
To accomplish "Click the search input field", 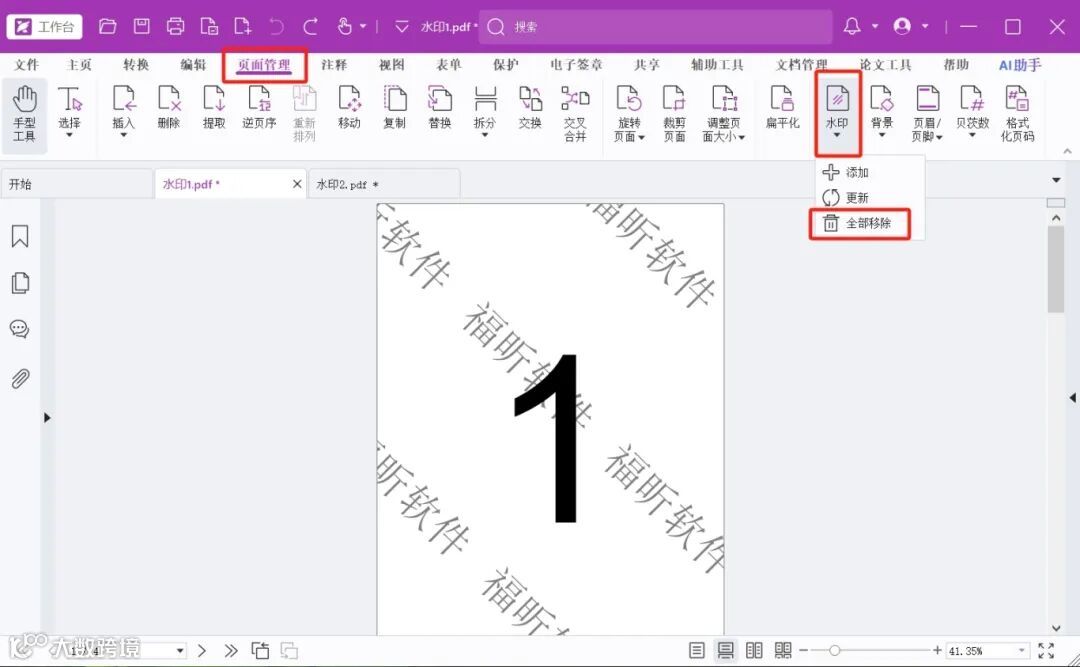I will tap(656, 27).
